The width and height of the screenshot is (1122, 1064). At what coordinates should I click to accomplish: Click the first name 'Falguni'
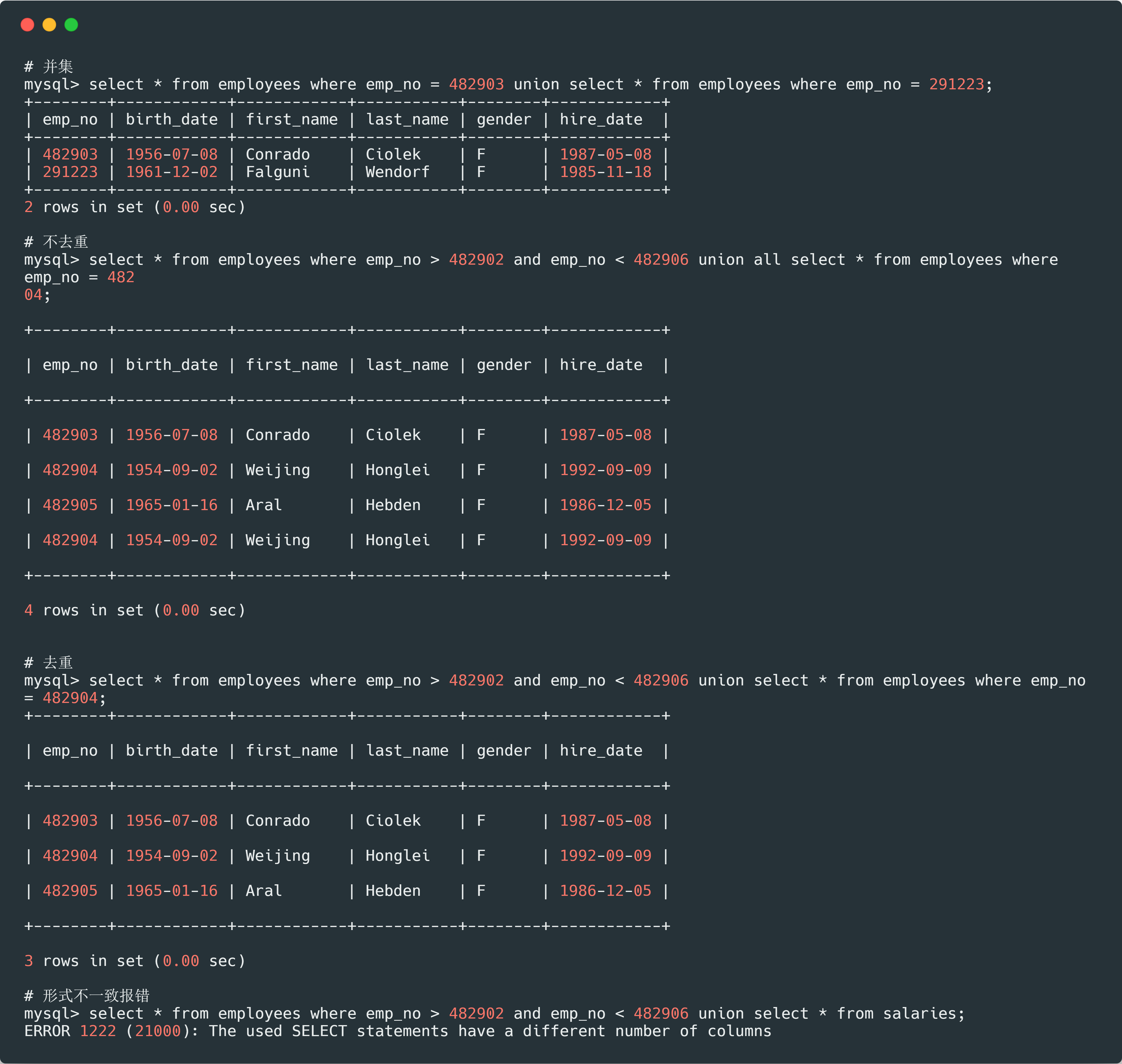[278, 172]
